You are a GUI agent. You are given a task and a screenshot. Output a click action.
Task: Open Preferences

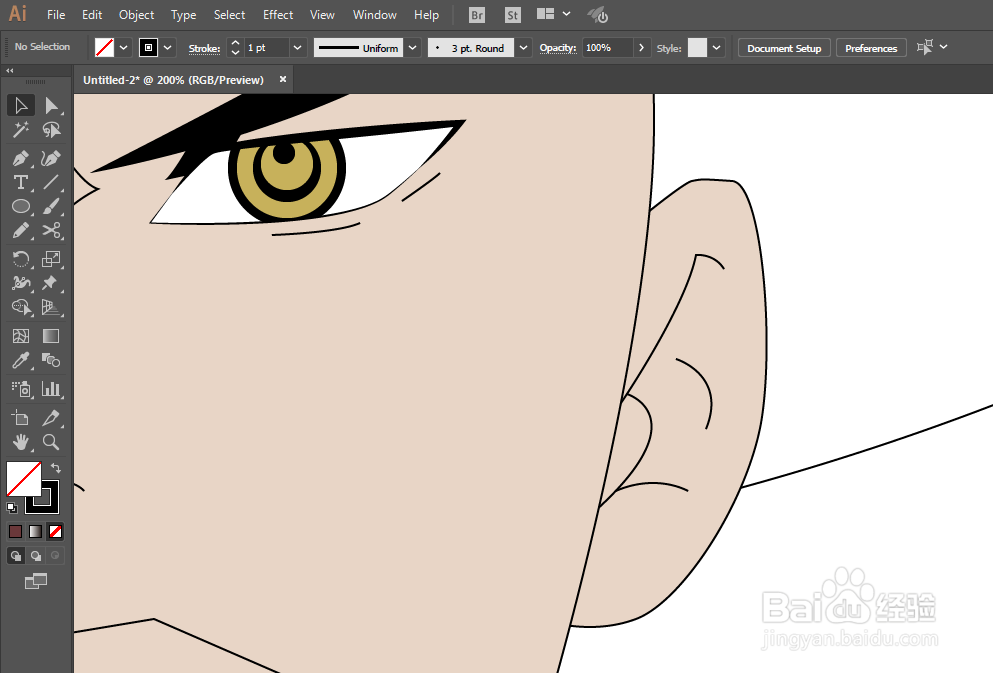click(871, 47)
